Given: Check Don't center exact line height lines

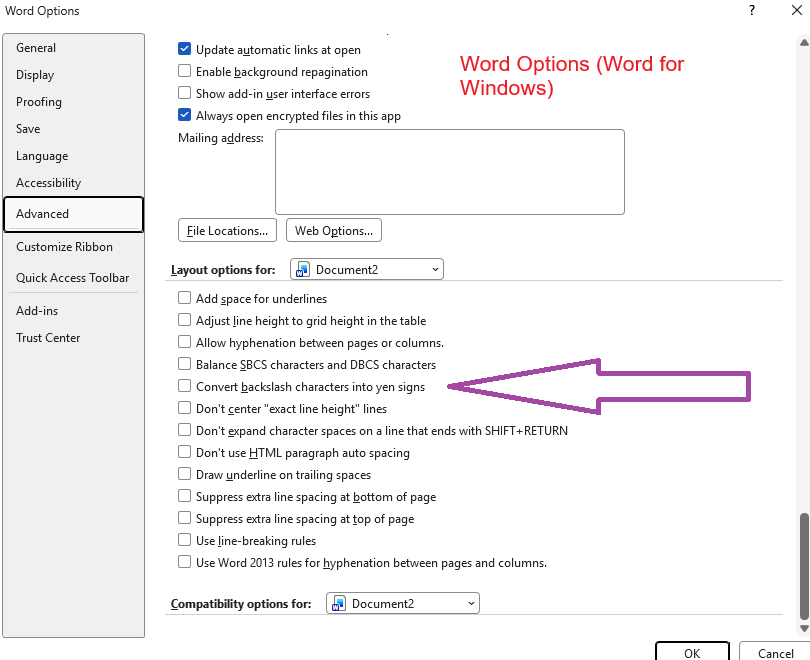Looking at the screenshot, I should click(184, 408).
